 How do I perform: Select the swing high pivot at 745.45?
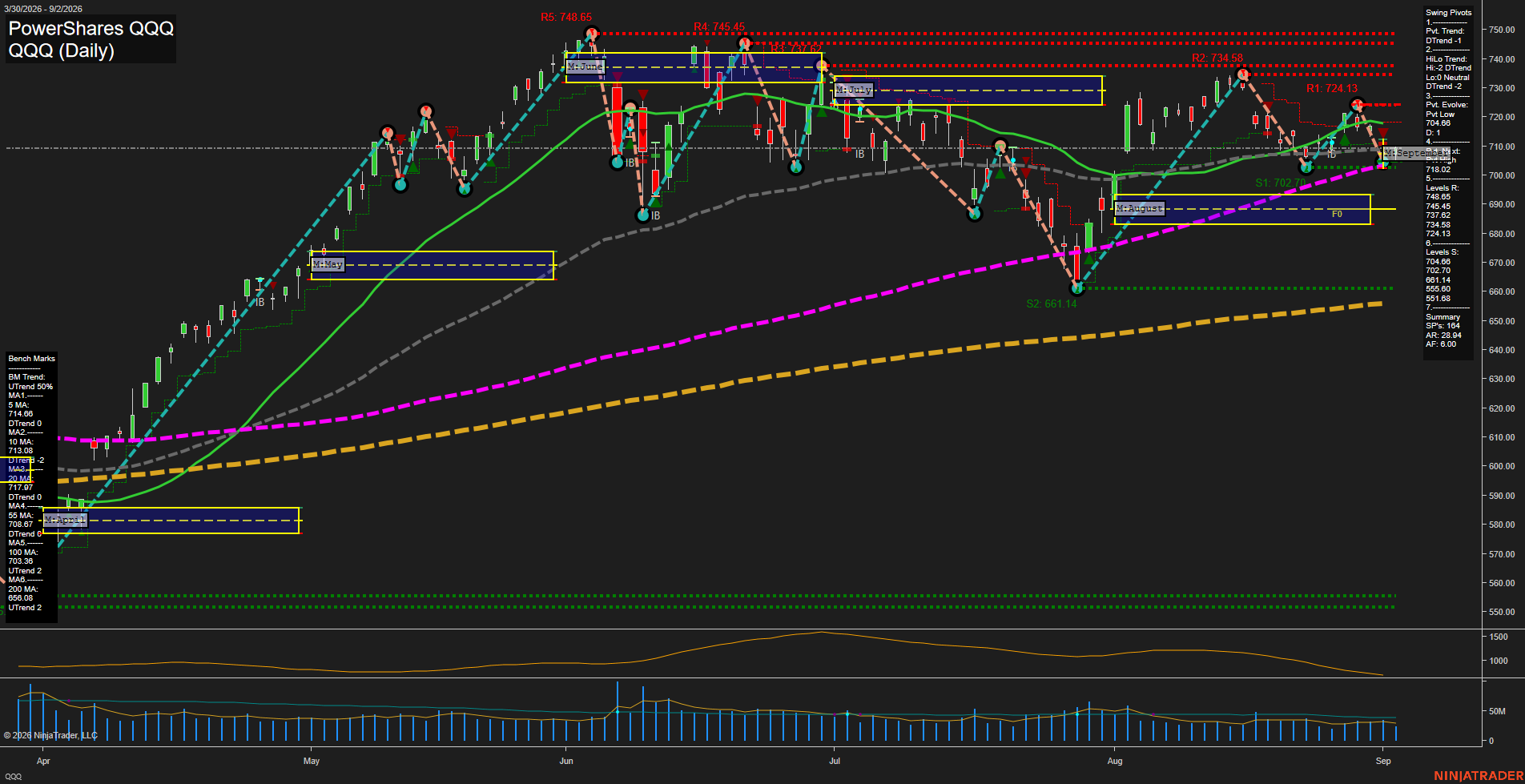[745, 43]
